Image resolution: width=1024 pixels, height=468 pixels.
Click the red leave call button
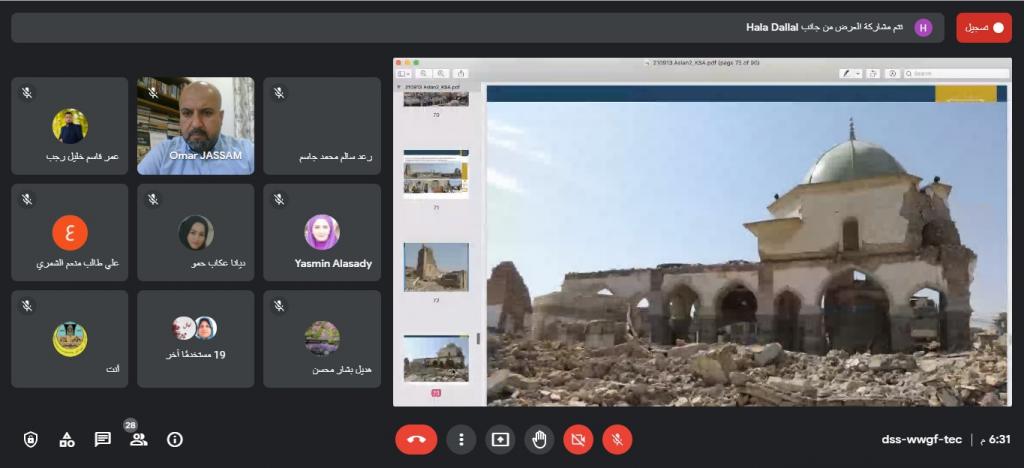(416, 439)
